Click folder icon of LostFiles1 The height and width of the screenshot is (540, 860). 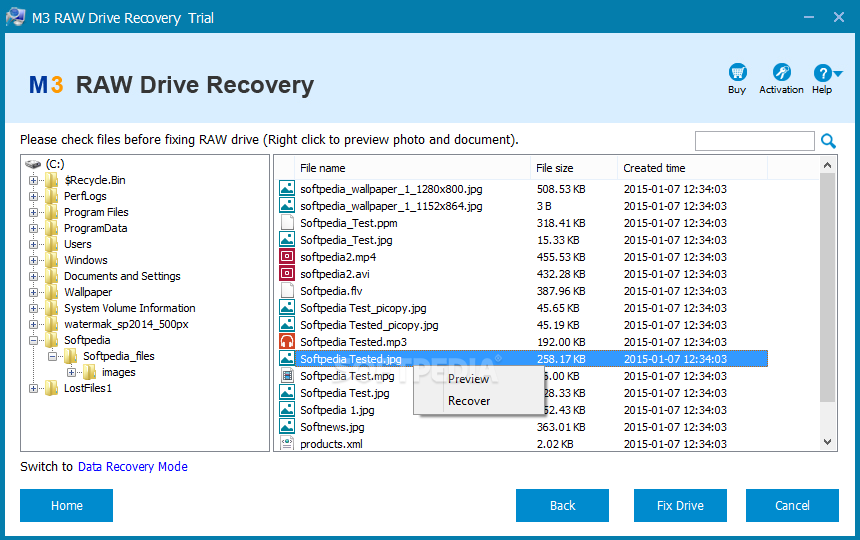pos(52,388)
